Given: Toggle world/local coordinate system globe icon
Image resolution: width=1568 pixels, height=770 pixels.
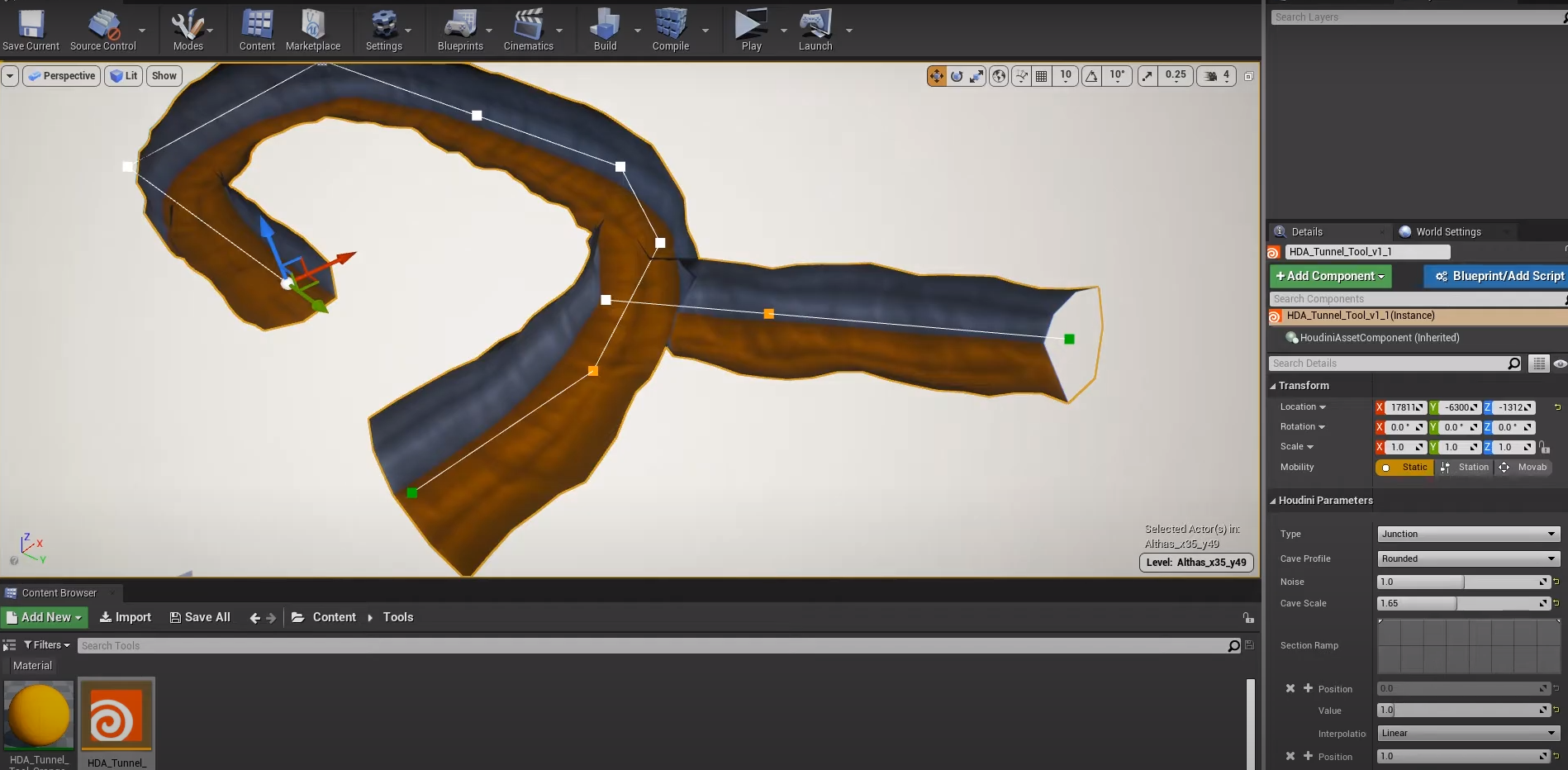Looking at the screenshot, I should (x=999, y=76).
